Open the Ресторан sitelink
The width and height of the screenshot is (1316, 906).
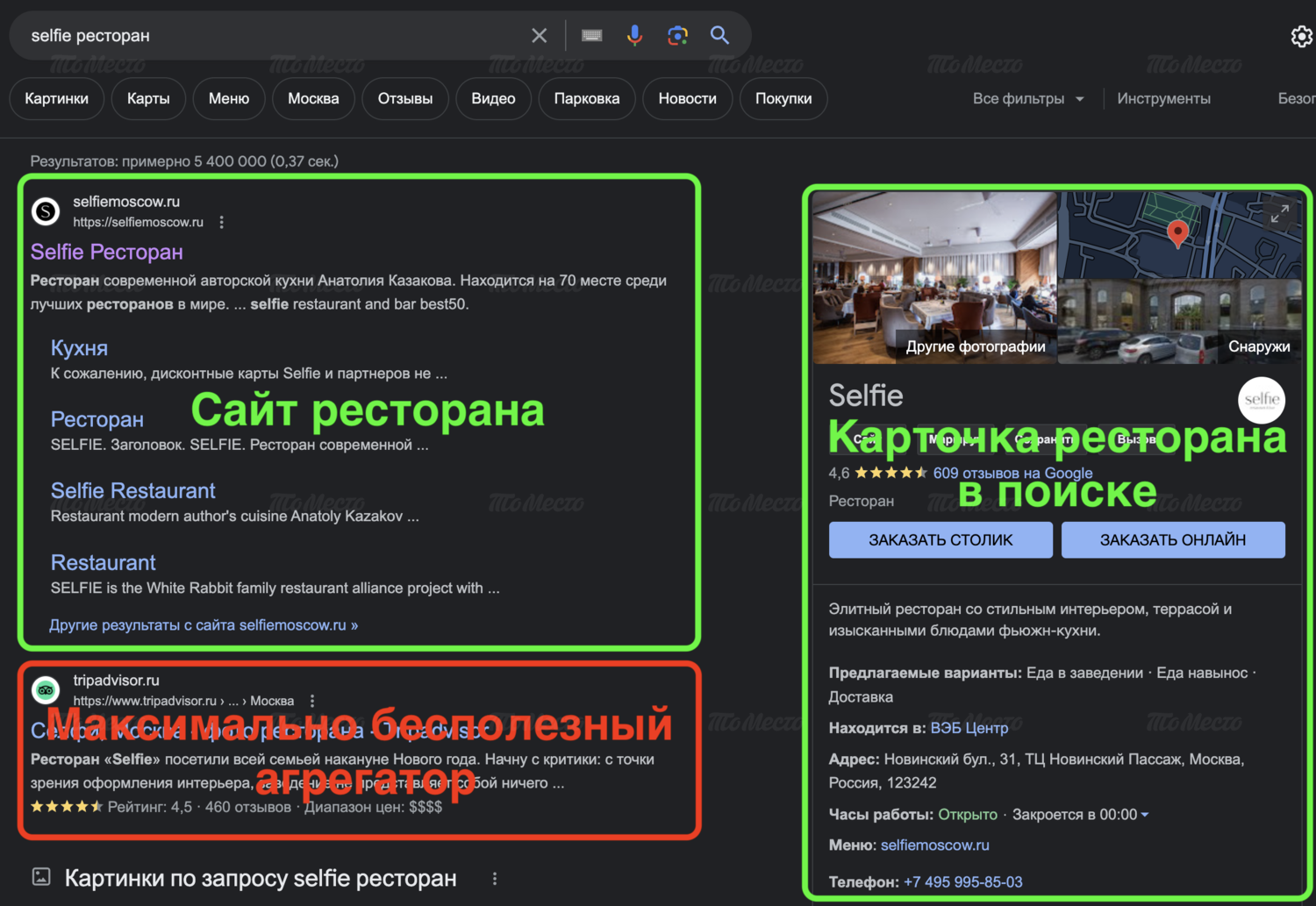coord(97,419)
